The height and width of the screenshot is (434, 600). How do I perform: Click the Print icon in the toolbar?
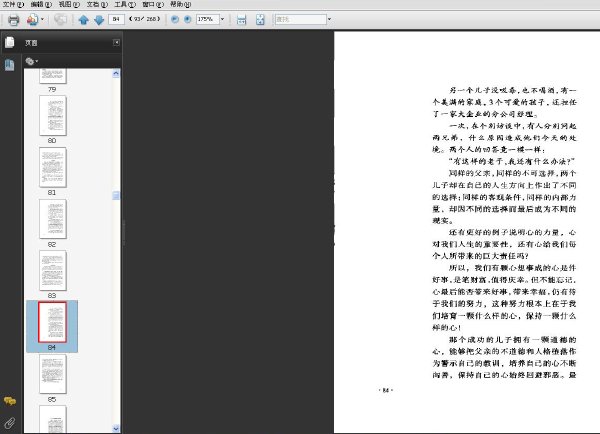click(13, 20)
